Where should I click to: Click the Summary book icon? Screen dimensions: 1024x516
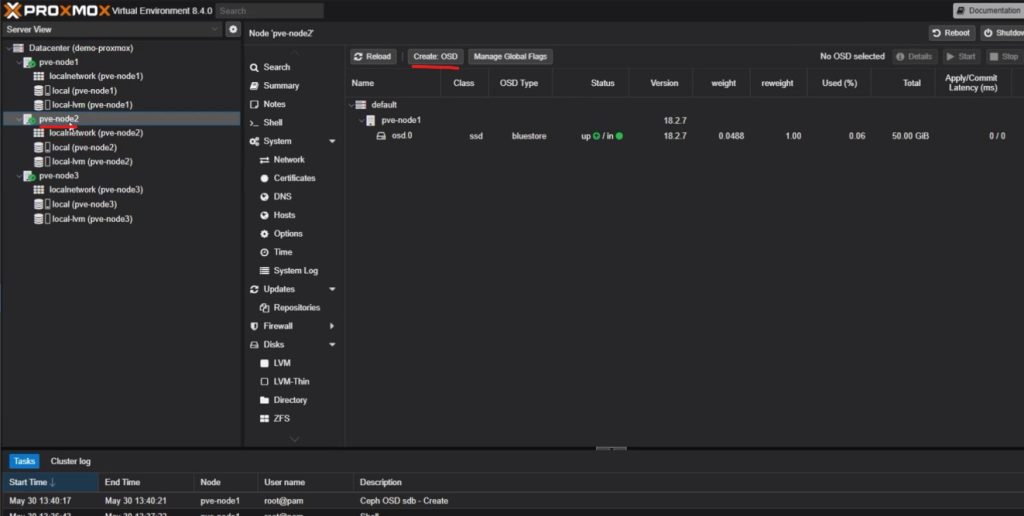coord(254,86)
